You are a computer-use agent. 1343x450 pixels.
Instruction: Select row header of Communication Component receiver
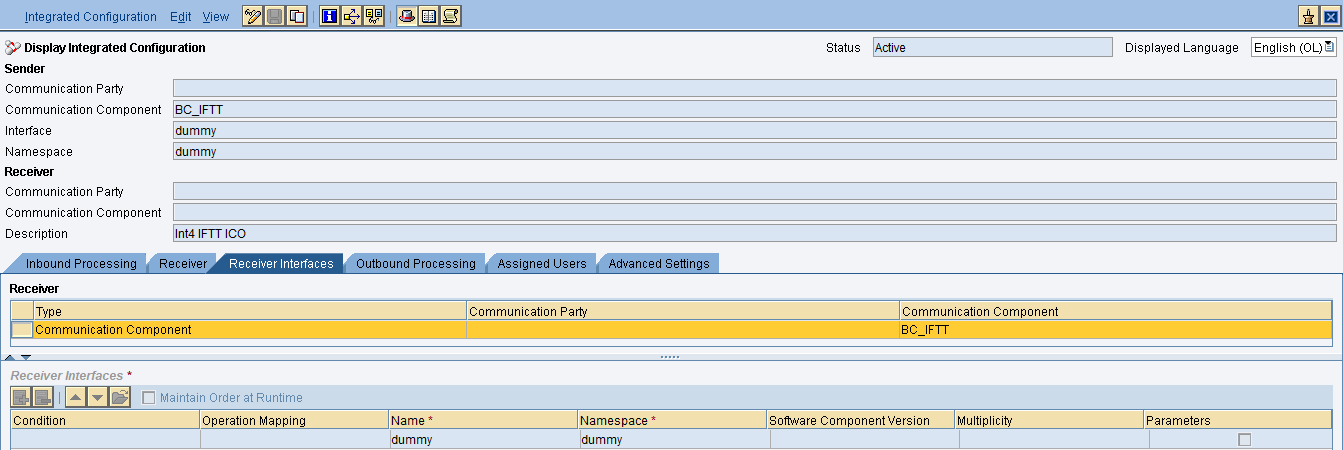[x=21, y=330]
